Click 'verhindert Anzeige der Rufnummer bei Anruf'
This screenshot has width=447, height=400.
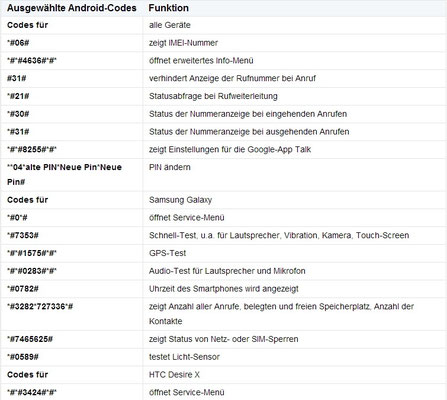click(x=232, y=78)
